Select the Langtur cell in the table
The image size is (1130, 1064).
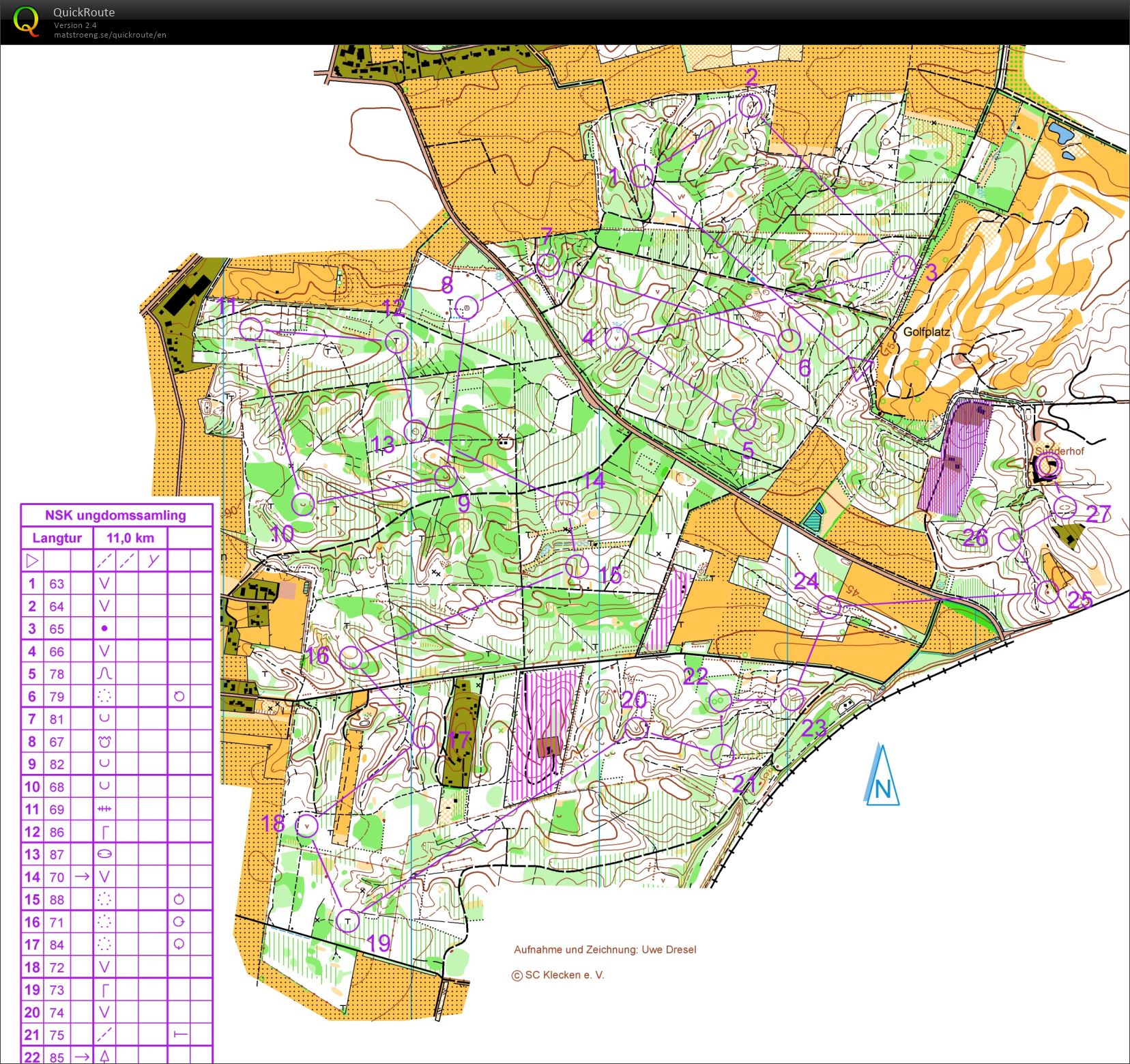57,538
